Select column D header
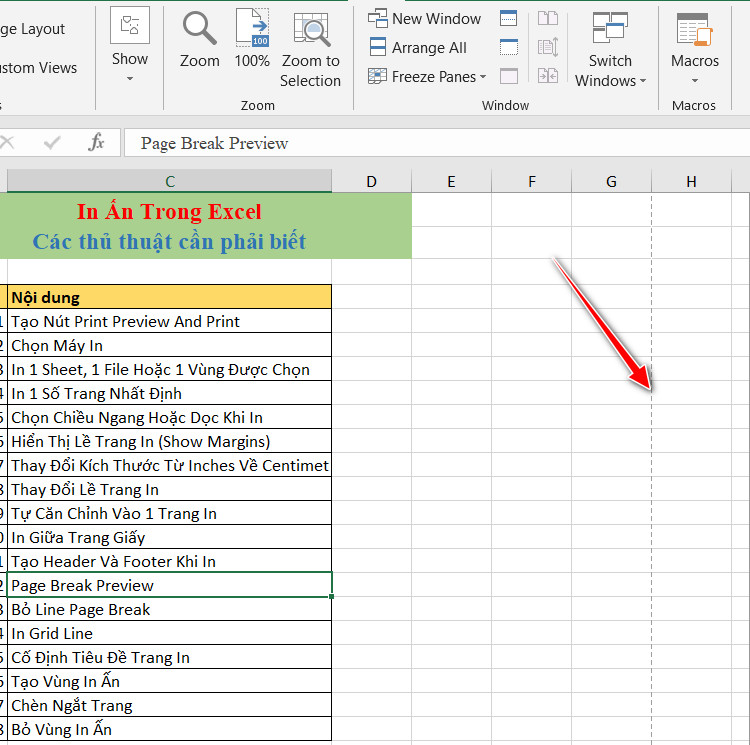 [x=372, y=181]
